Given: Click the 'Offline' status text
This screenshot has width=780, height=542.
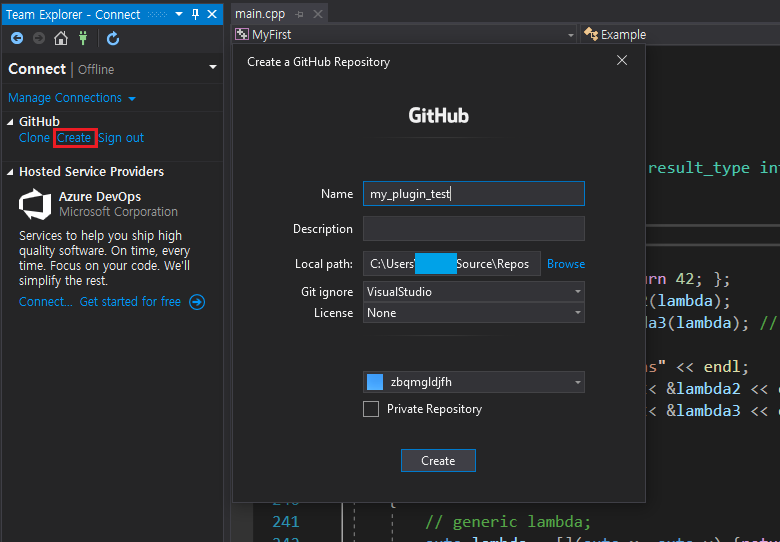Looking at the screenshot, I should coord(96,70).
